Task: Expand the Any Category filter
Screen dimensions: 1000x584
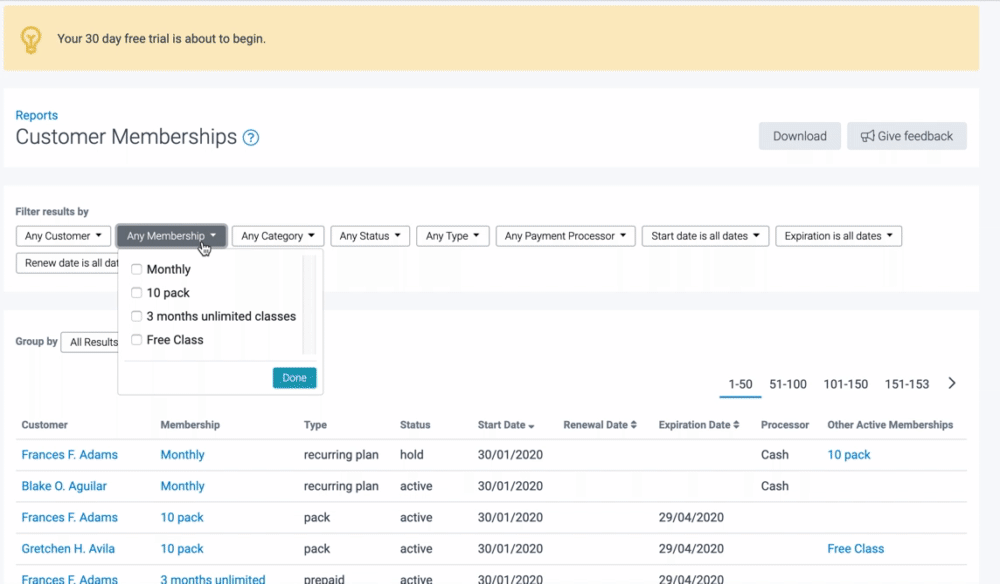Action: click(278, 236)
